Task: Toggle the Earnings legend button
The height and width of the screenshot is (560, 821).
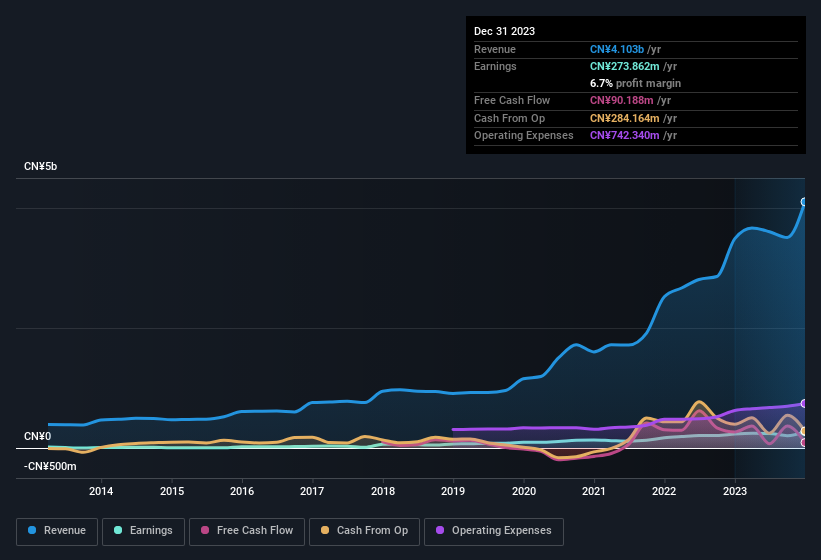Action: (143, 531)
